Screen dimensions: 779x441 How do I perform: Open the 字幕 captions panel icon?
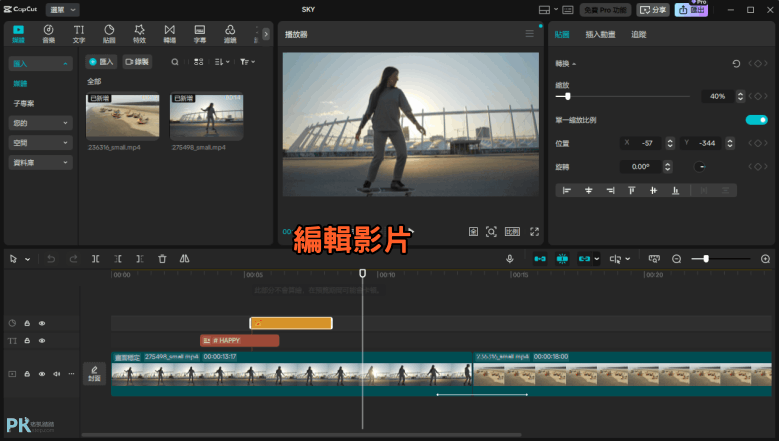point(200,34)
